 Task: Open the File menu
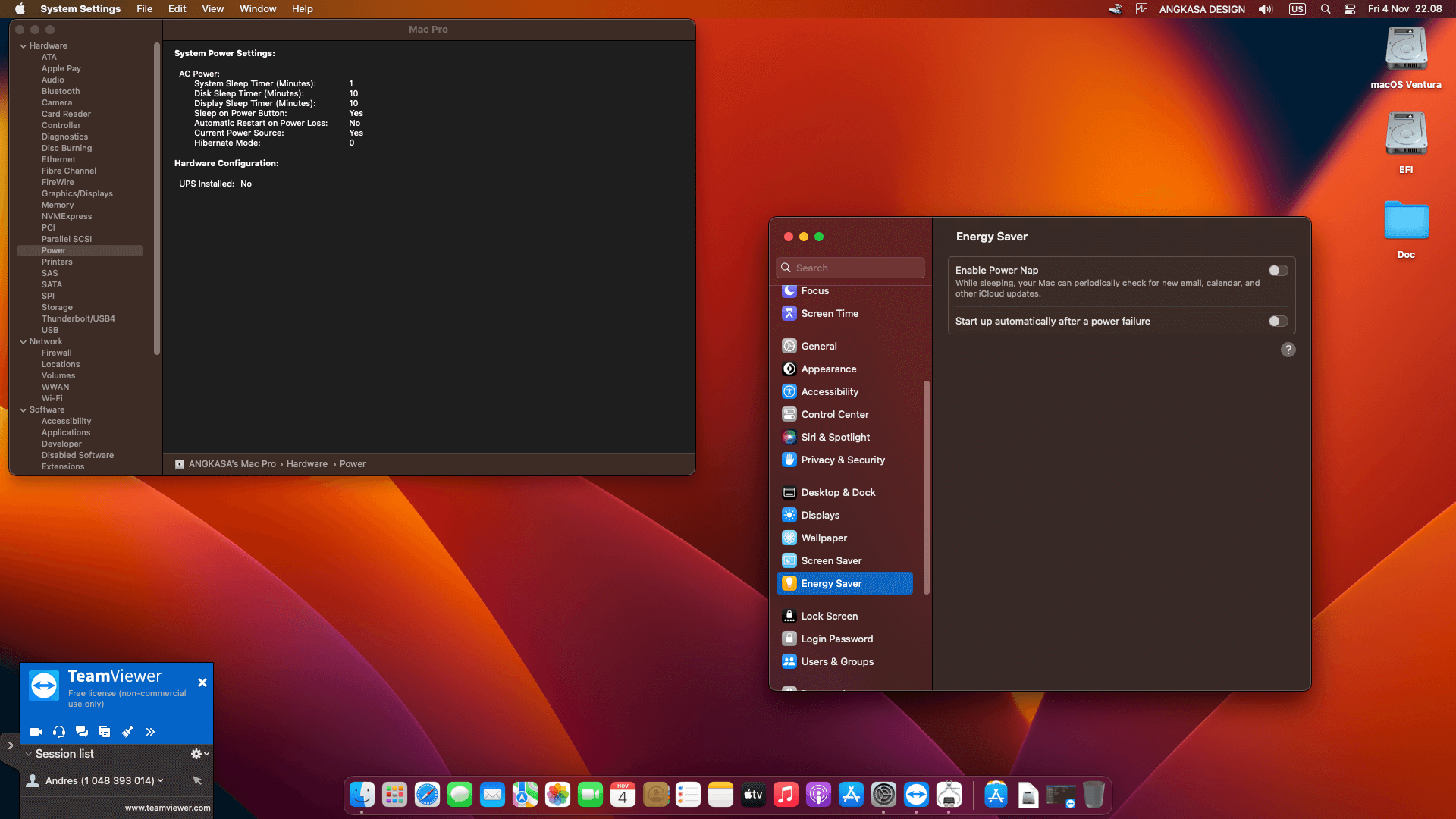pyautogui.click(x=144, y=9)
